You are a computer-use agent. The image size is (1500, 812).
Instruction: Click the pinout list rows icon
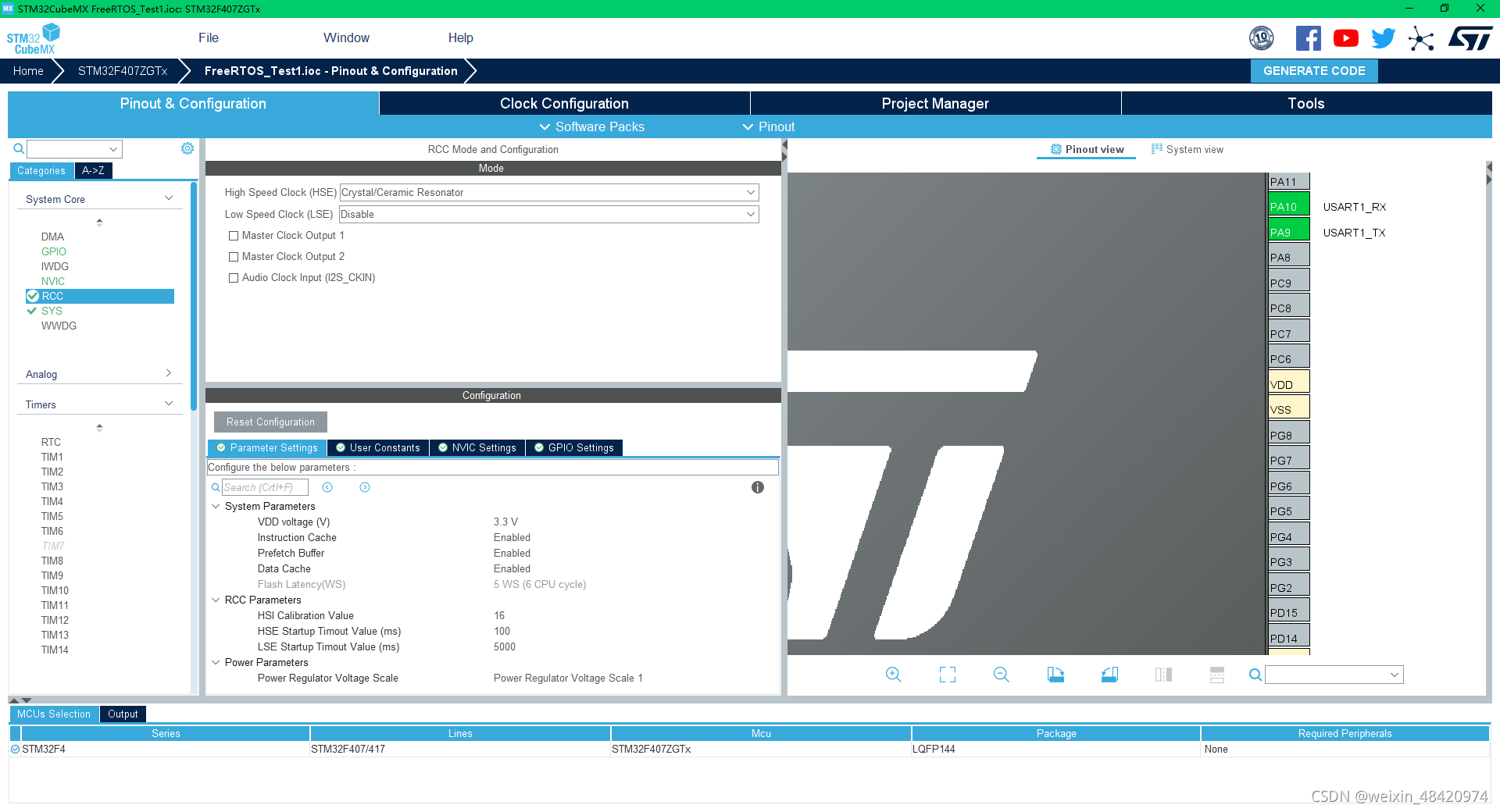[1217, 675]
